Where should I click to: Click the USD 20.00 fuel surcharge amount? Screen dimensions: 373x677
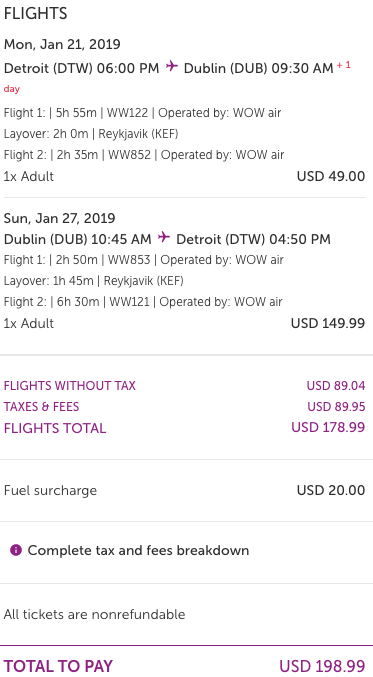click(331, 490)
